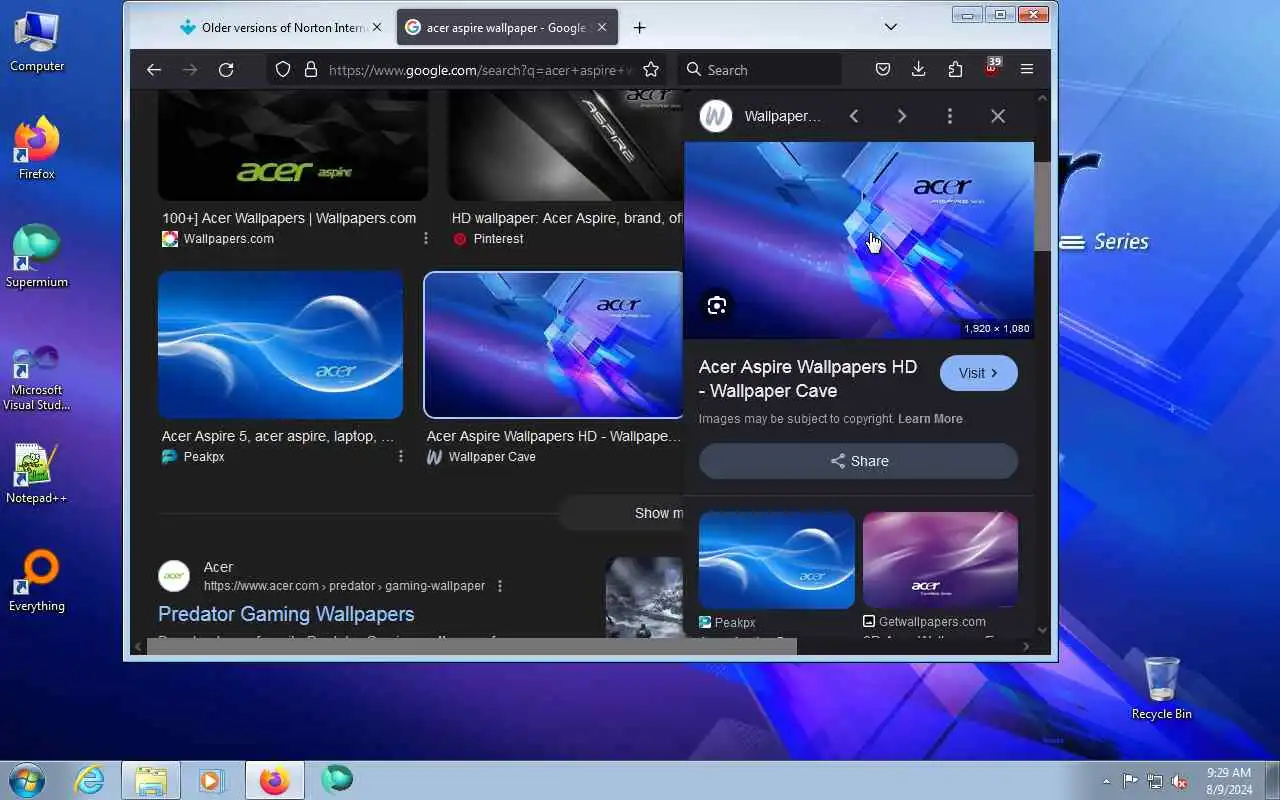This screenshot has width=1280, height=800.
Task: Close the Norton Internet tab
Action: pyautogui.click(x=377, y=28)
